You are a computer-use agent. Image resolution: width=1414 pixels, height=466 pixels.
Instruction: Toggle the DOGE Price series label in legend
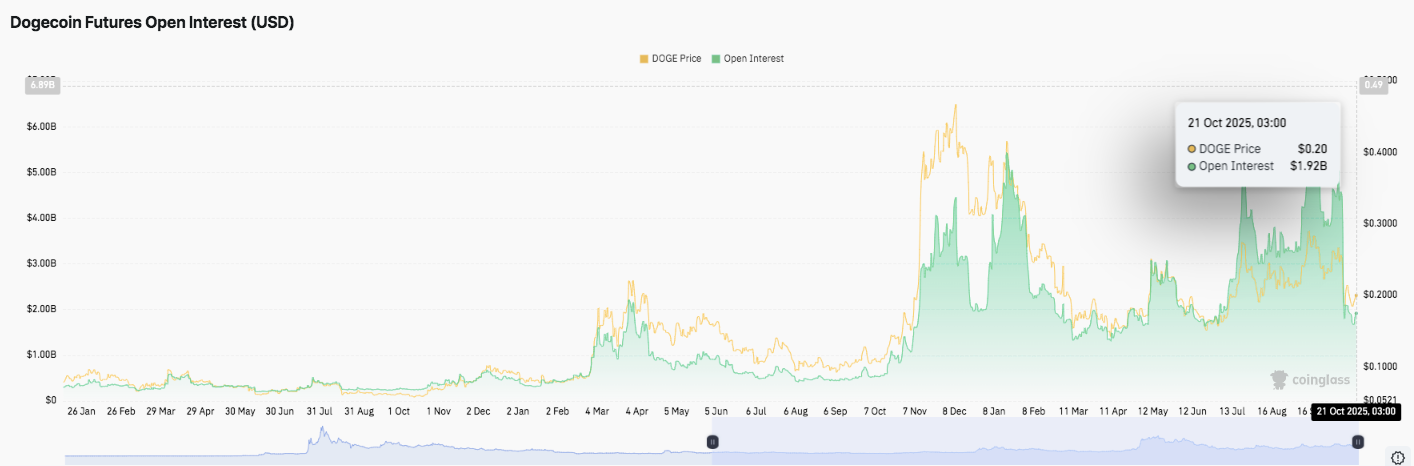pos(677,59)
